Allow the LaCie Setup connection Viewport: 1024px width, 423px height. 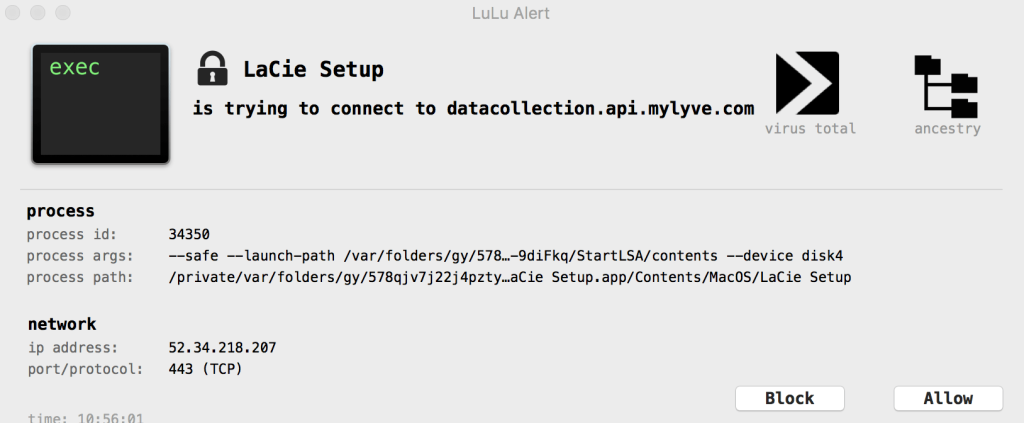(947, 398)
